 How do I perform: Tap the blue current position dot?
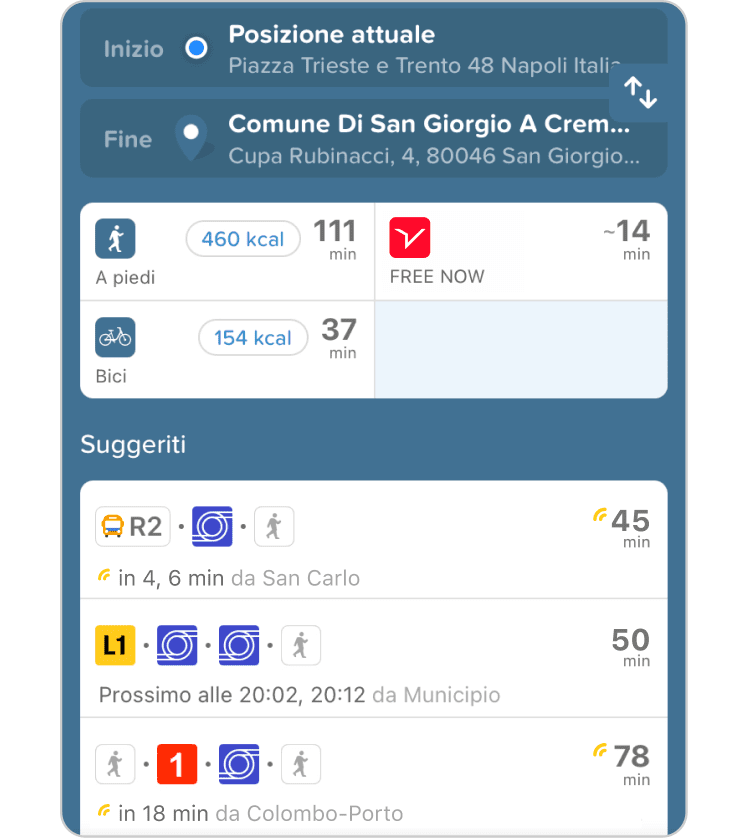coord(197,48)
